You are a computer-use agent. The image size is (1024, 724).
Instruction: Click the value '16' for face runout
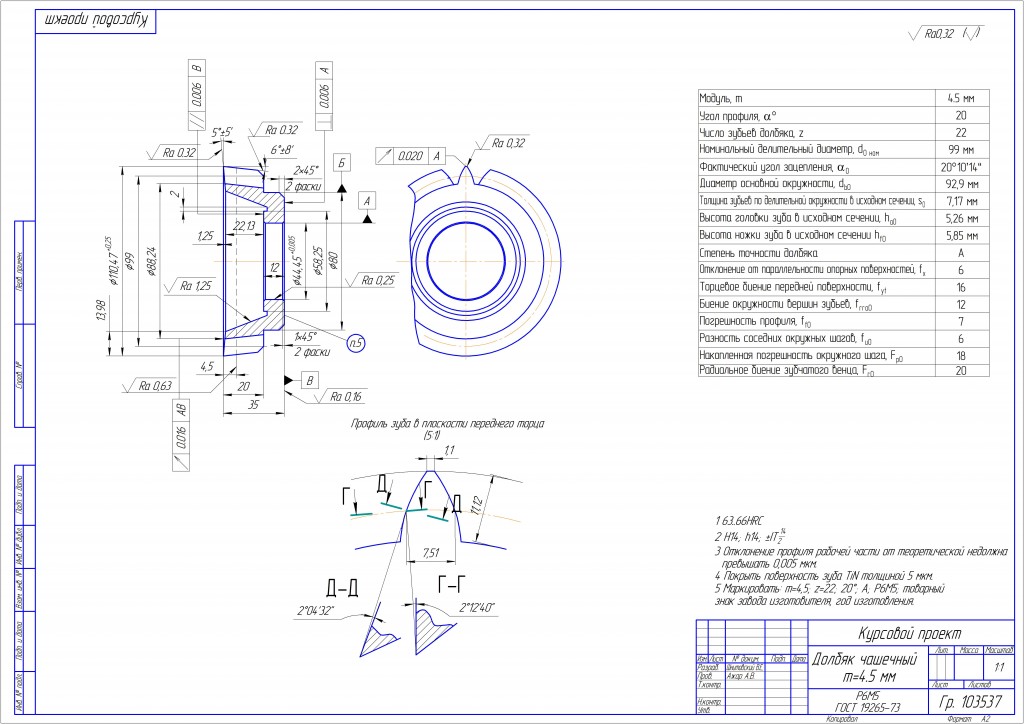pos(961,287)
